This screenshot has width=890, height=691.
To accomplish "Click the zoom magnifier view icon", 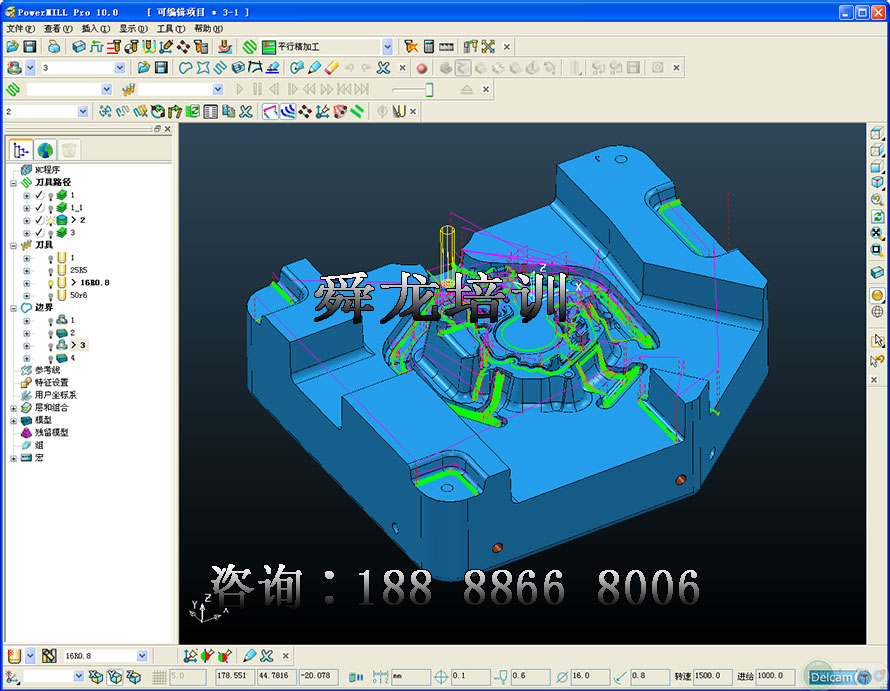I will [878, 200].
